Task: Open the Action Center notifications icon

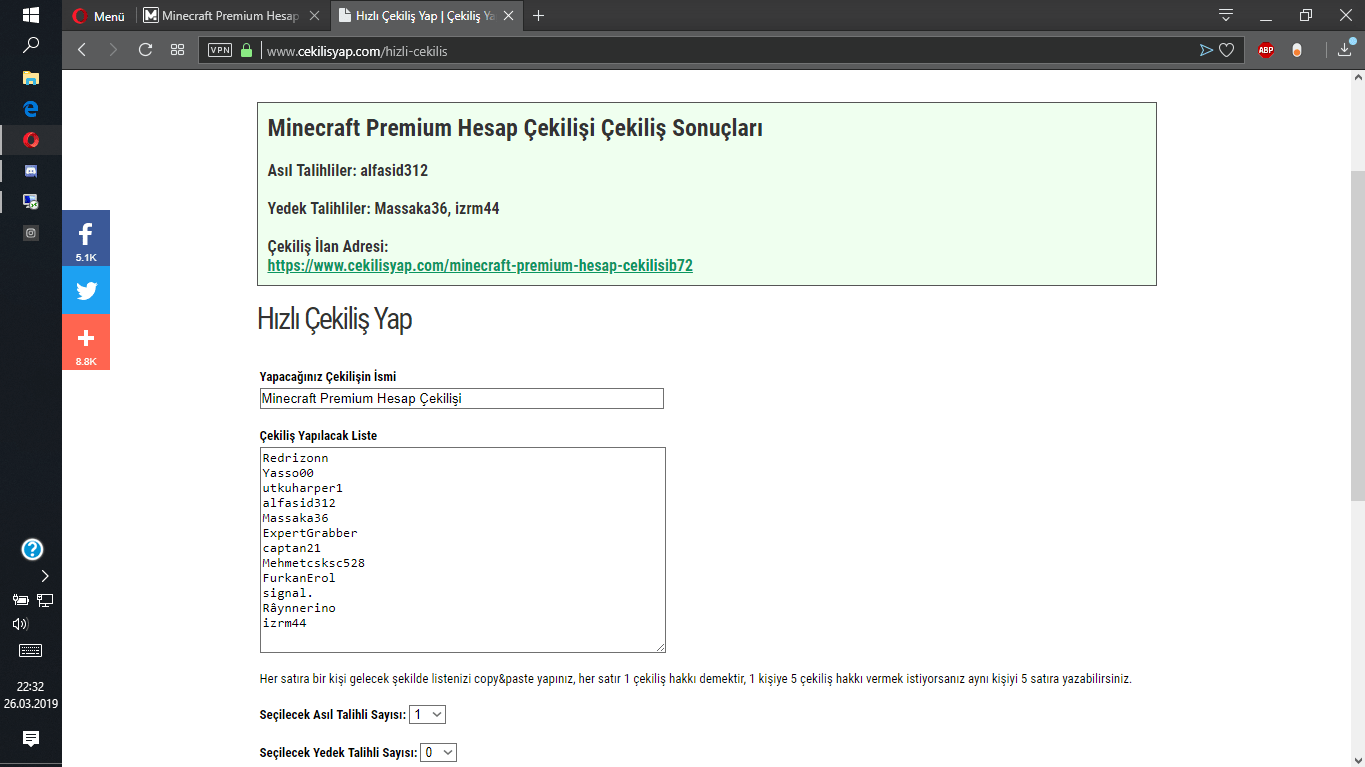Action: (x=31, y=739)
